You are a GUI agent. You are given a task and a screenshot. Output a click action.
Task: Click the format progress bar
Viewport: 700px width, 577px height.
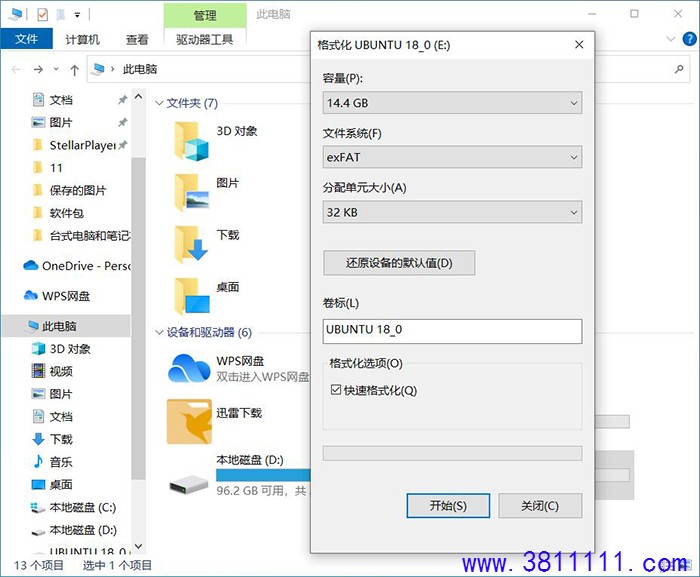pyautogui.click(x=452, y=453)
